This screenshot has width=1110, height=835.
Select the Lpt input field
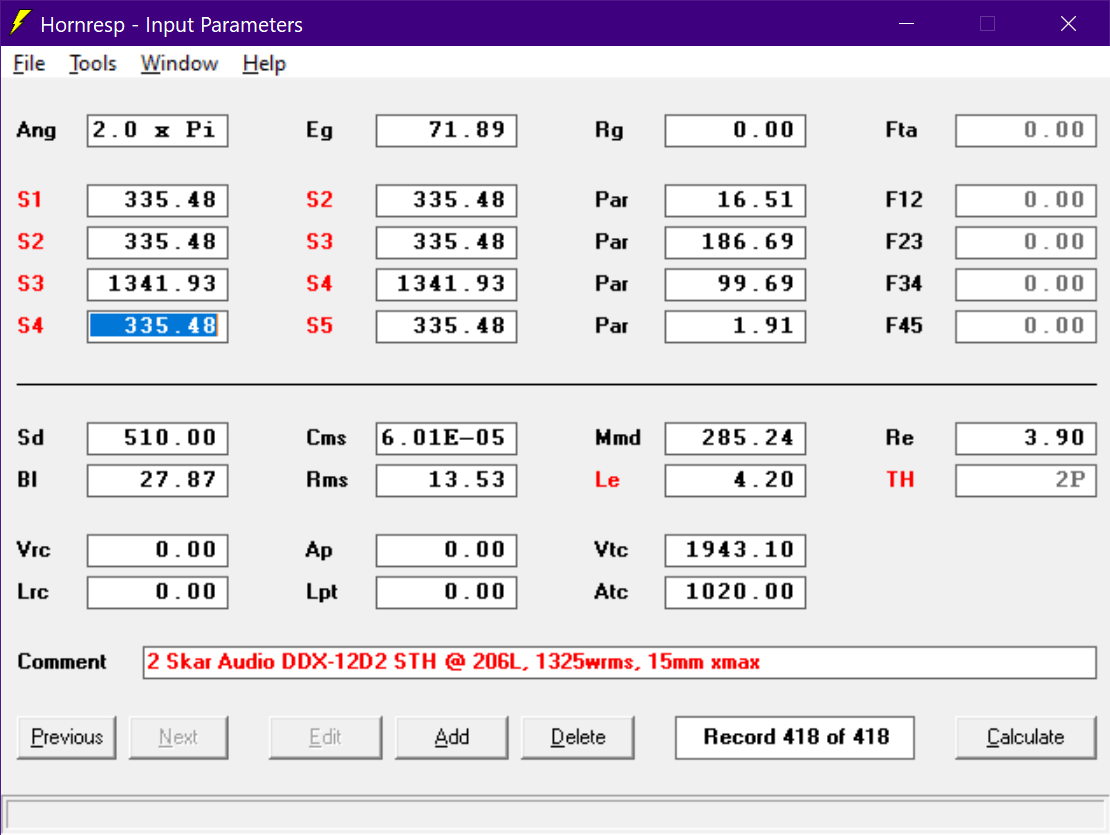(x=446, y=592)
